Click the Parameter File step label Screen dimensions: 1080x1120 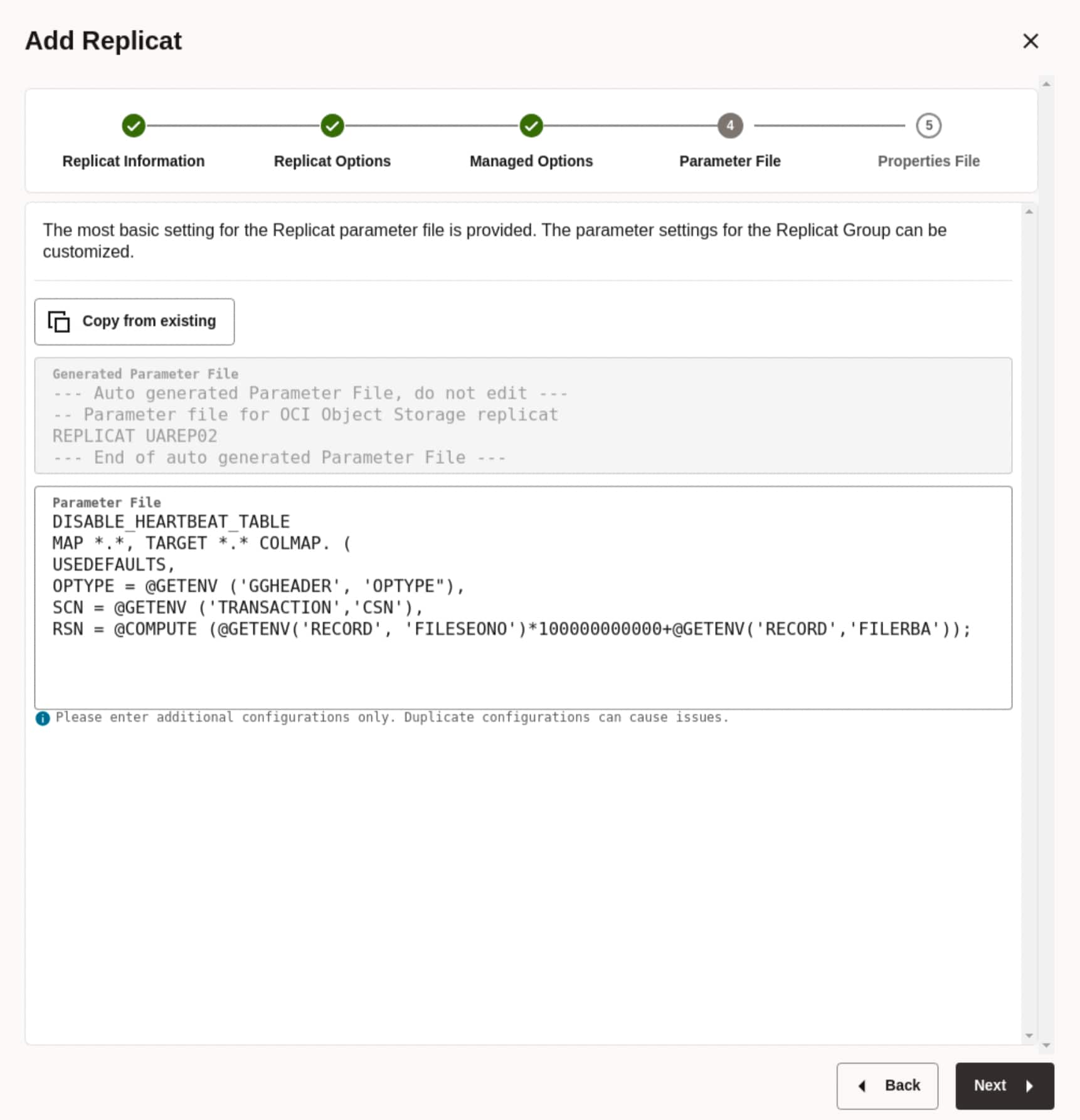click(729, 161)
